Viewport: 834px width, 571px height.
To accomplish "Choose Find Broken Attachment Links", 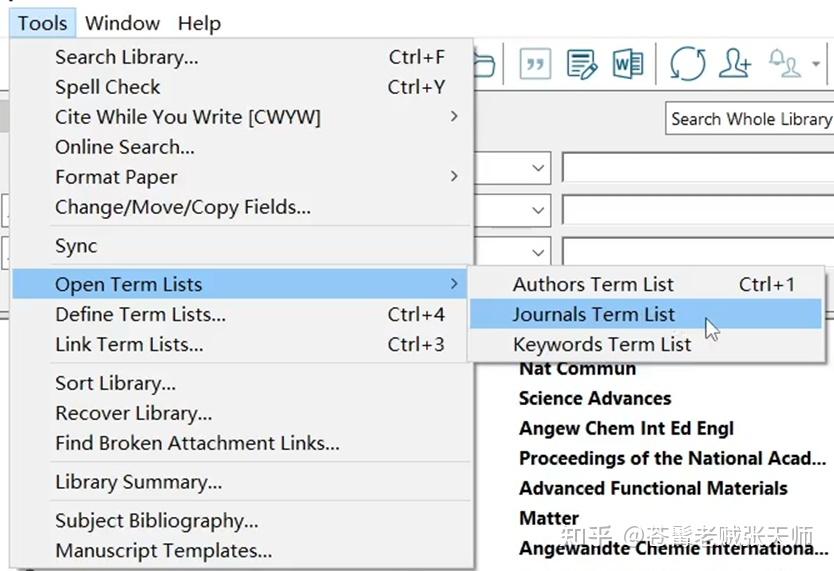I will [197, 443].
